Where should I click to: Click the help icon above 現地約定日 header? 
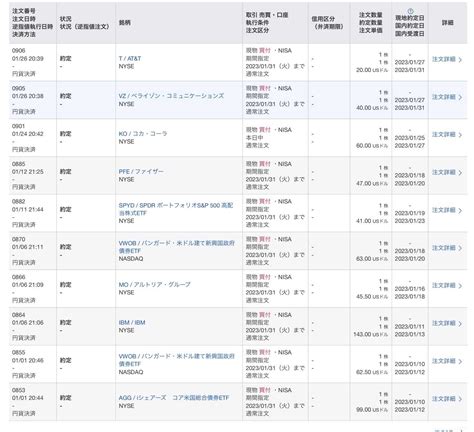tap(410, 11)
